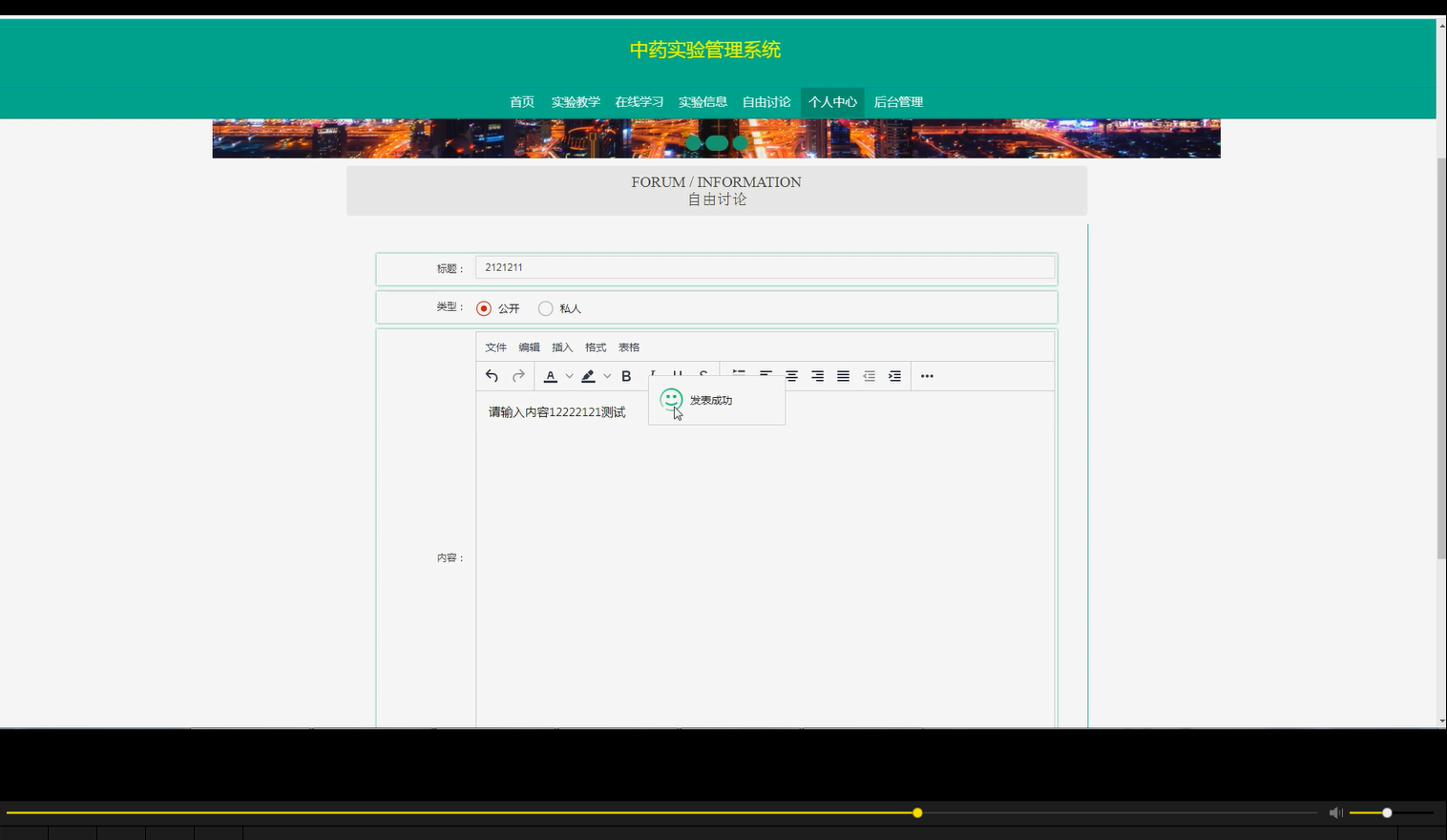The width and height of the screenshot is (1447, 840).
Task: Select the 私人 radio button
Action: (x=545, y=307)
